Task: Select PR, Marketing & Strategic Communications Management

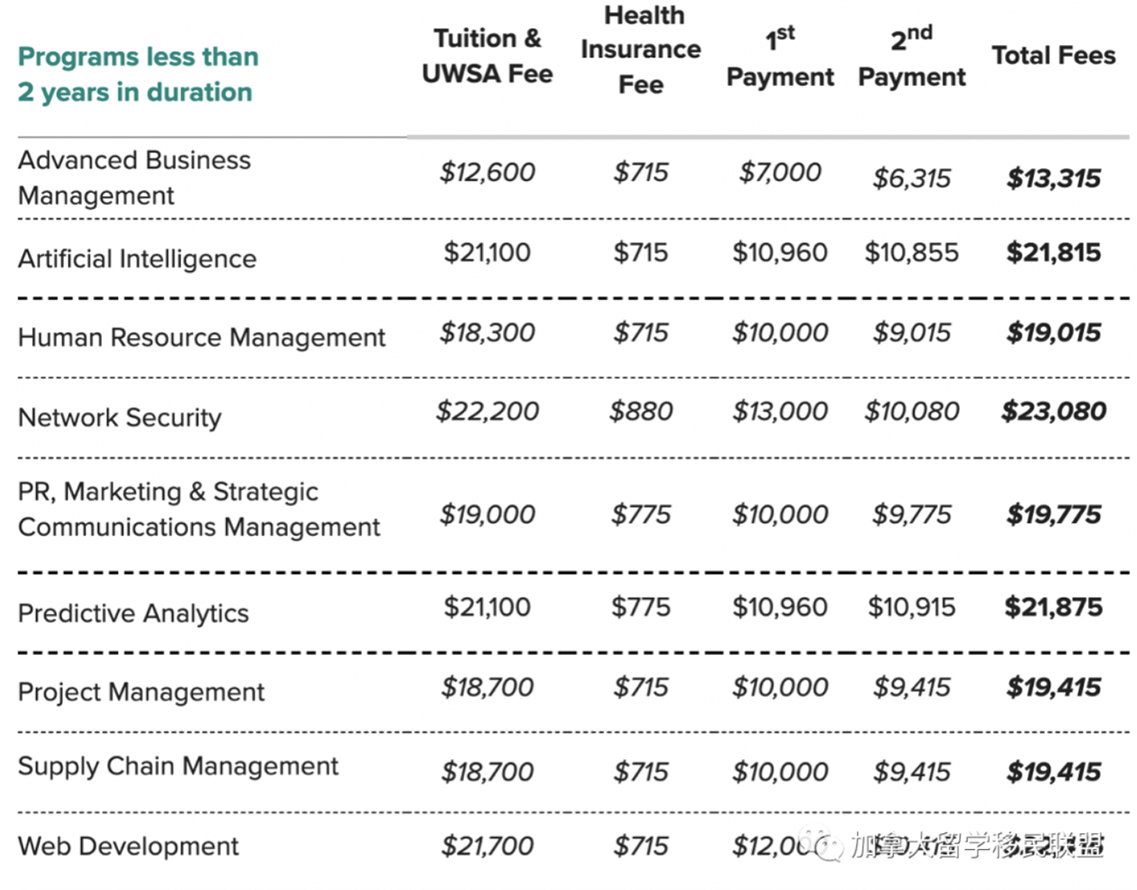Action: [199, 509]
